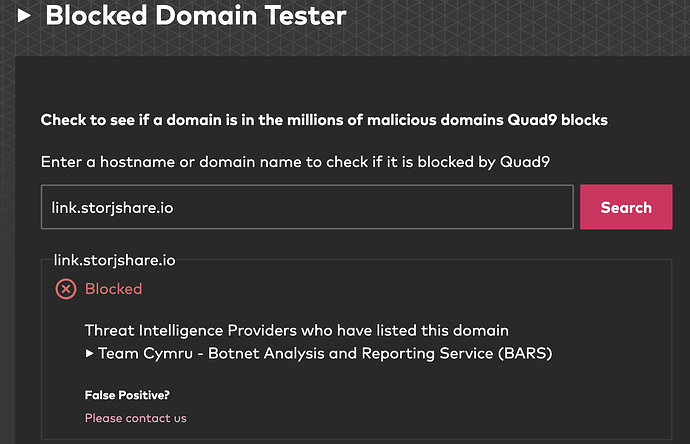Click the red circled X blocked icon
The width and height of the screenshot is (690, 444).
[x=66, y=289]
